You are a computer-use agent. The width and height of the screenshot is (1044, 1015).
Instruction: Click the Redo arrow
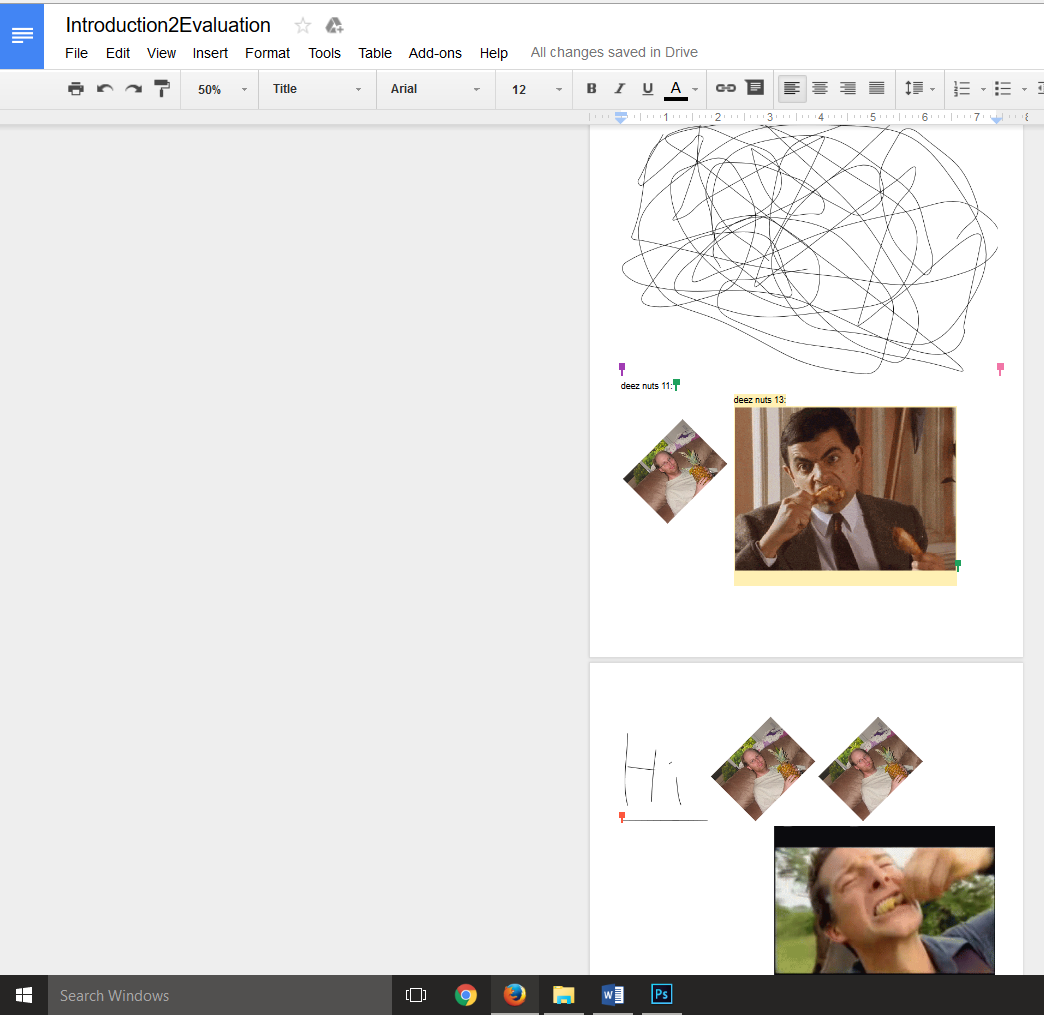tap(134, 89)
